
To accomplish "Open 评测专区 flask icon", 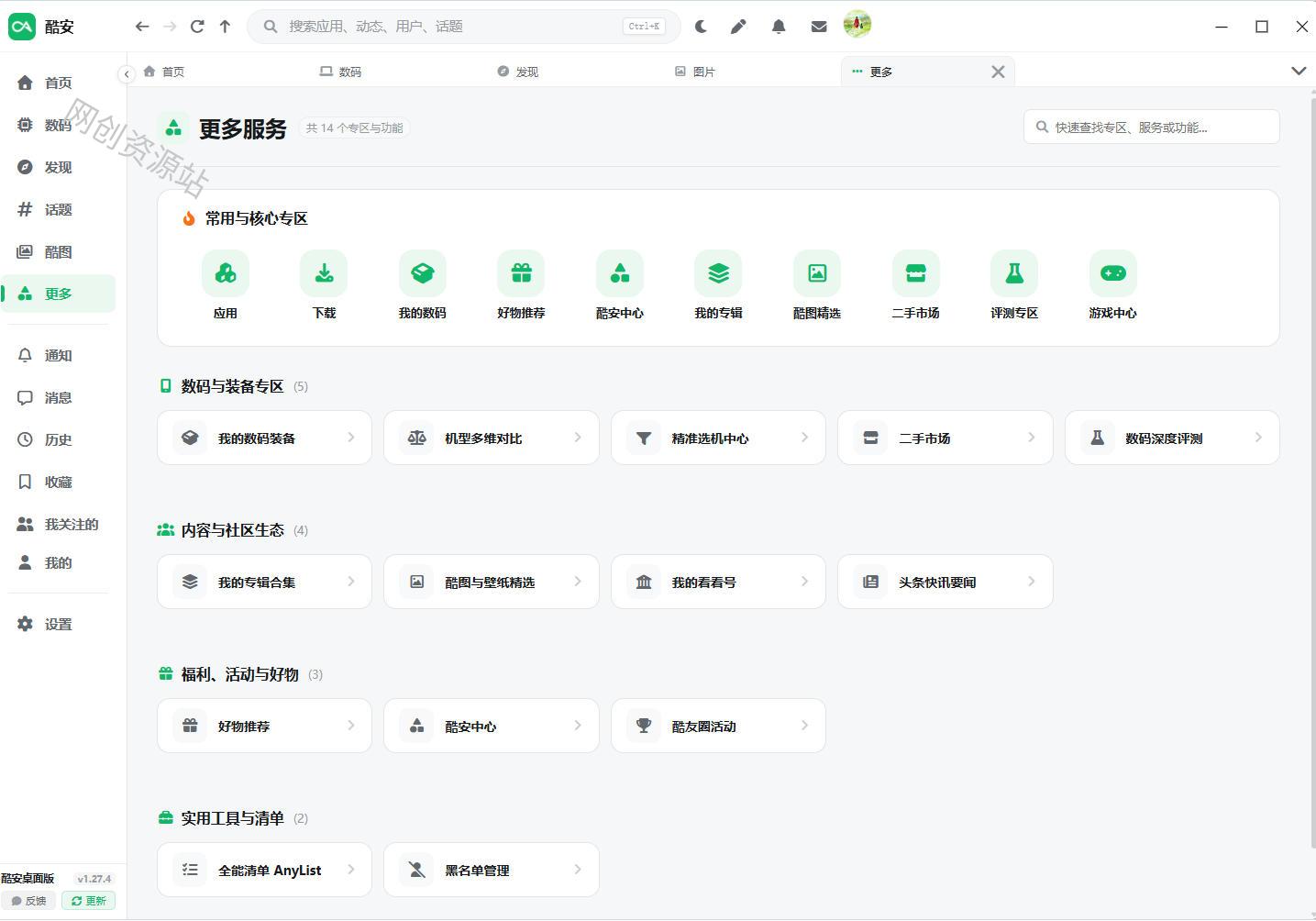I will tap(1014, 273).
